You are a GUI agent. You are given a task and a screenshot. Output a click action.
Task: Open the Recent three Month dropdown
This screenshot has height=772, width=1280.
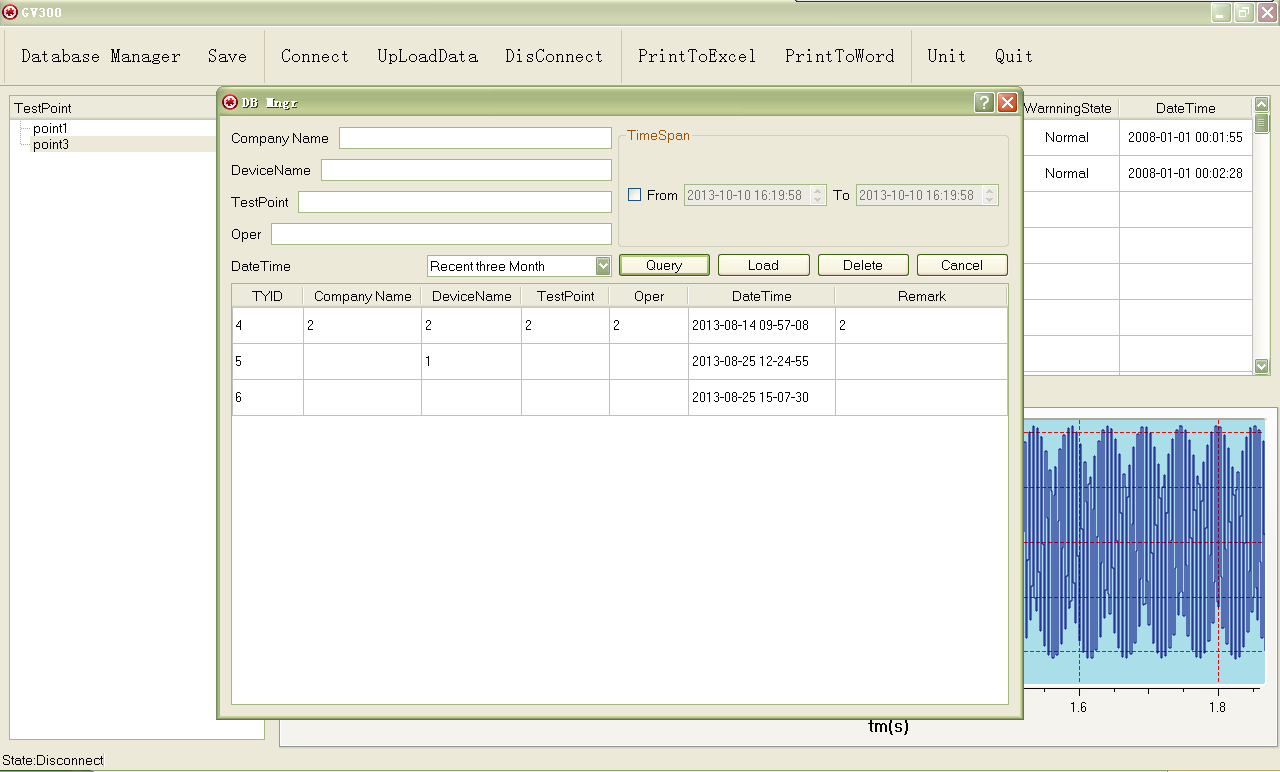(x=602, y=266)
